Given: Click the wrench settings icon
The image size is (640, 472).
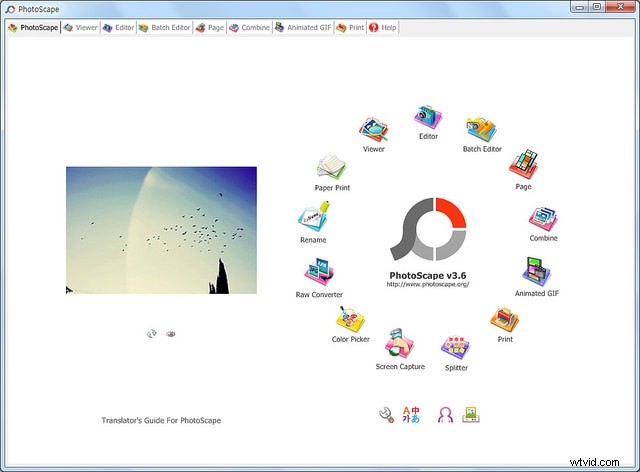Looking at the screenshot, I should coord(385,415).
